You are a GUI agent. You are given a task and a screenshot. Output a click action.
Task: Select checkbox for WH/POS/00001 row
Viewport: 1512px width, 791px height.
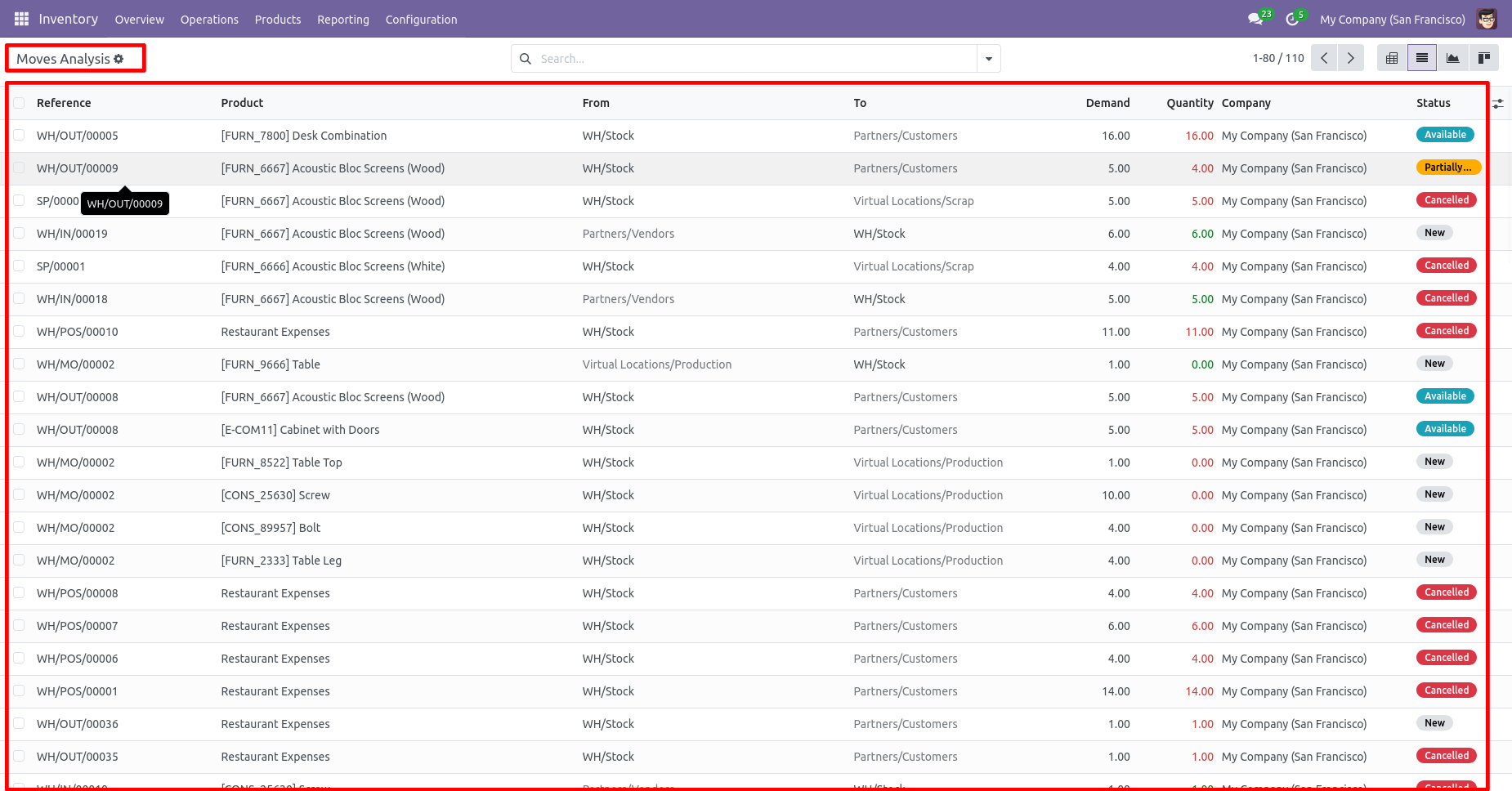(19, 691)
